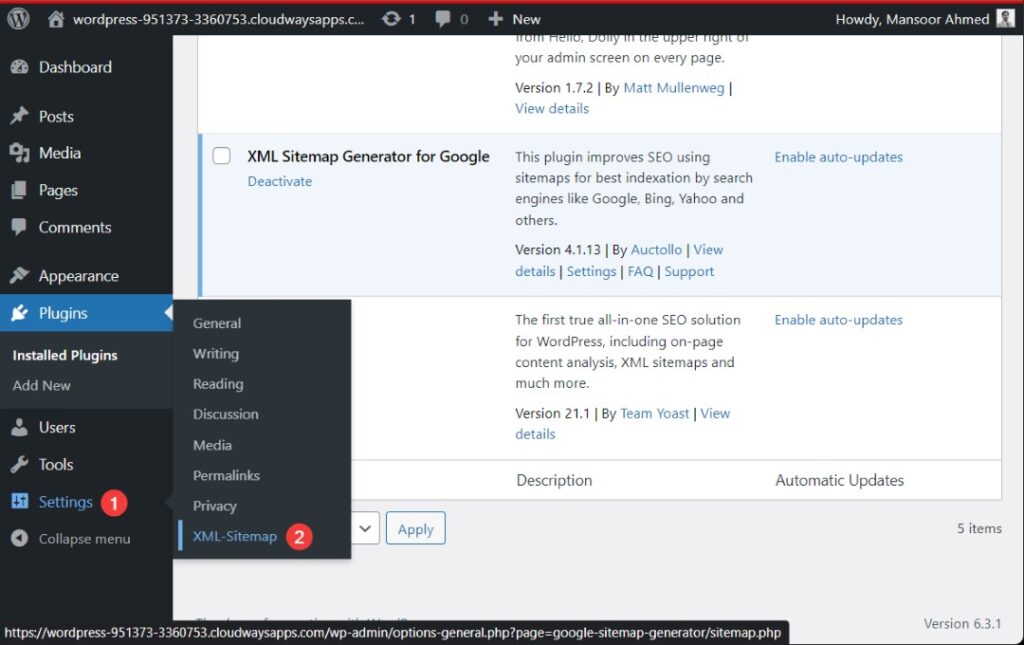Click the Apply button
This screenshot has width=1024, height=645.
(415, 528)
